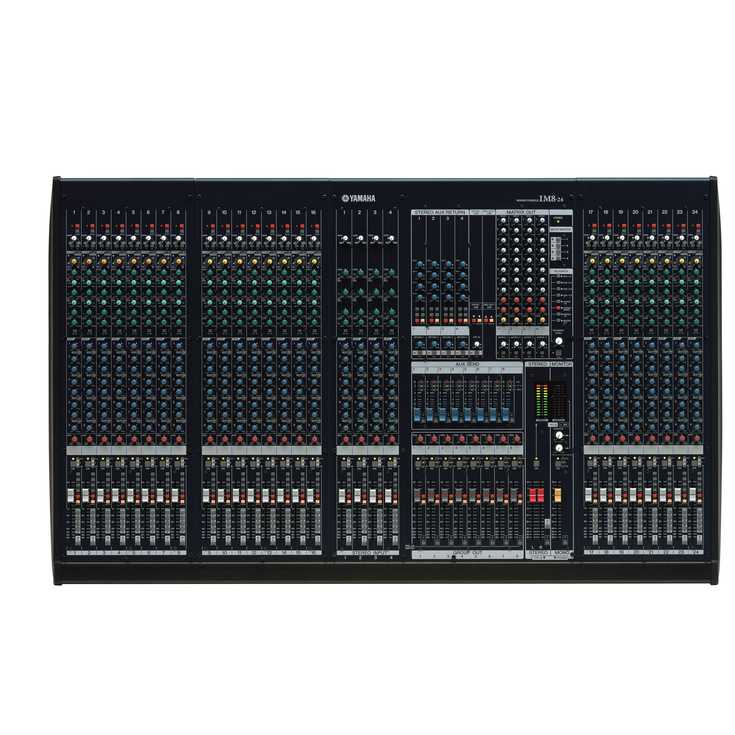Turn the white gain knob on channel 1
Screen dimensions: 735x735
pyautogui.click(x=73, y=240)
